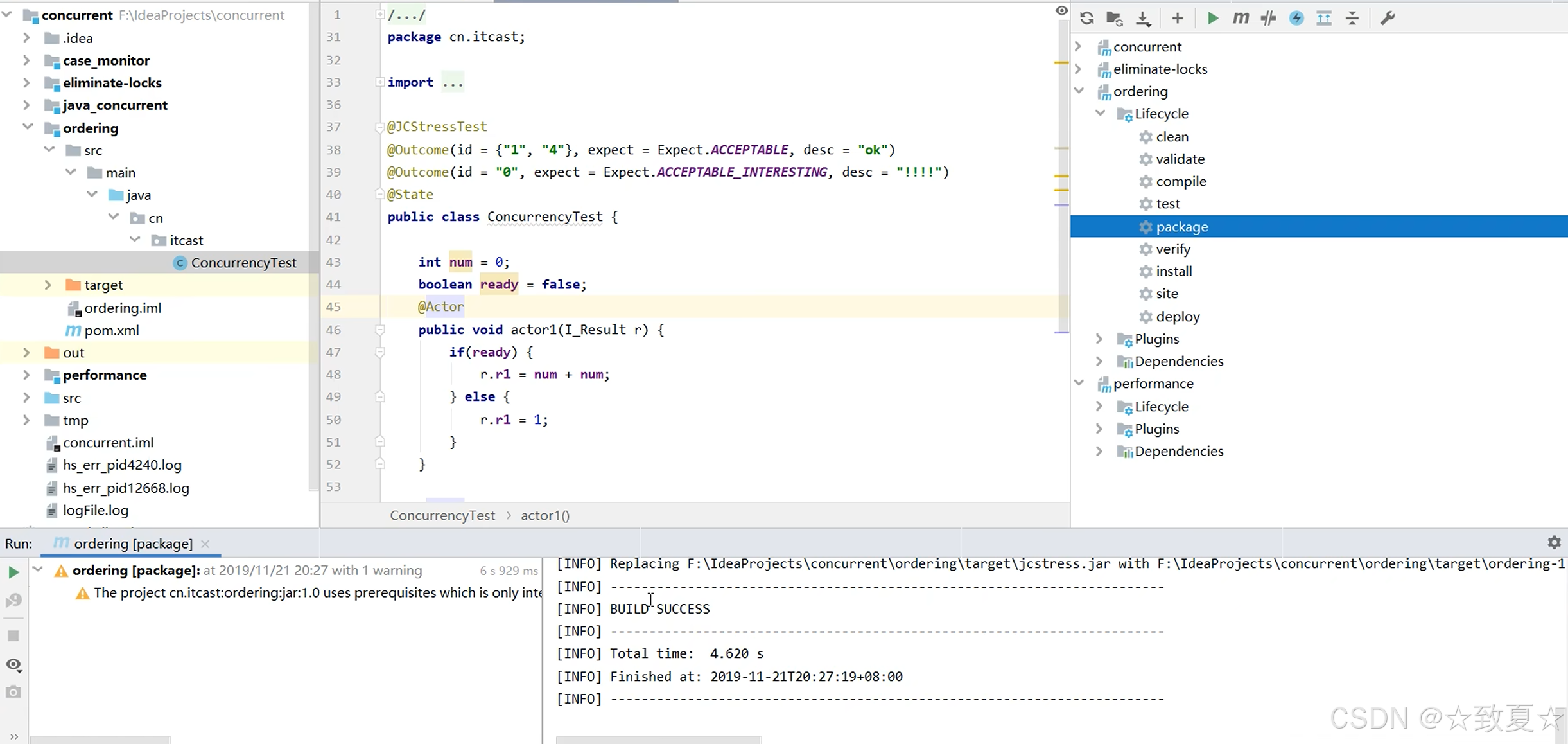This screenshot has width=1568, height=744.
Task: Expand ordering Plugins node in Maven
Action: click(1099, 339)
